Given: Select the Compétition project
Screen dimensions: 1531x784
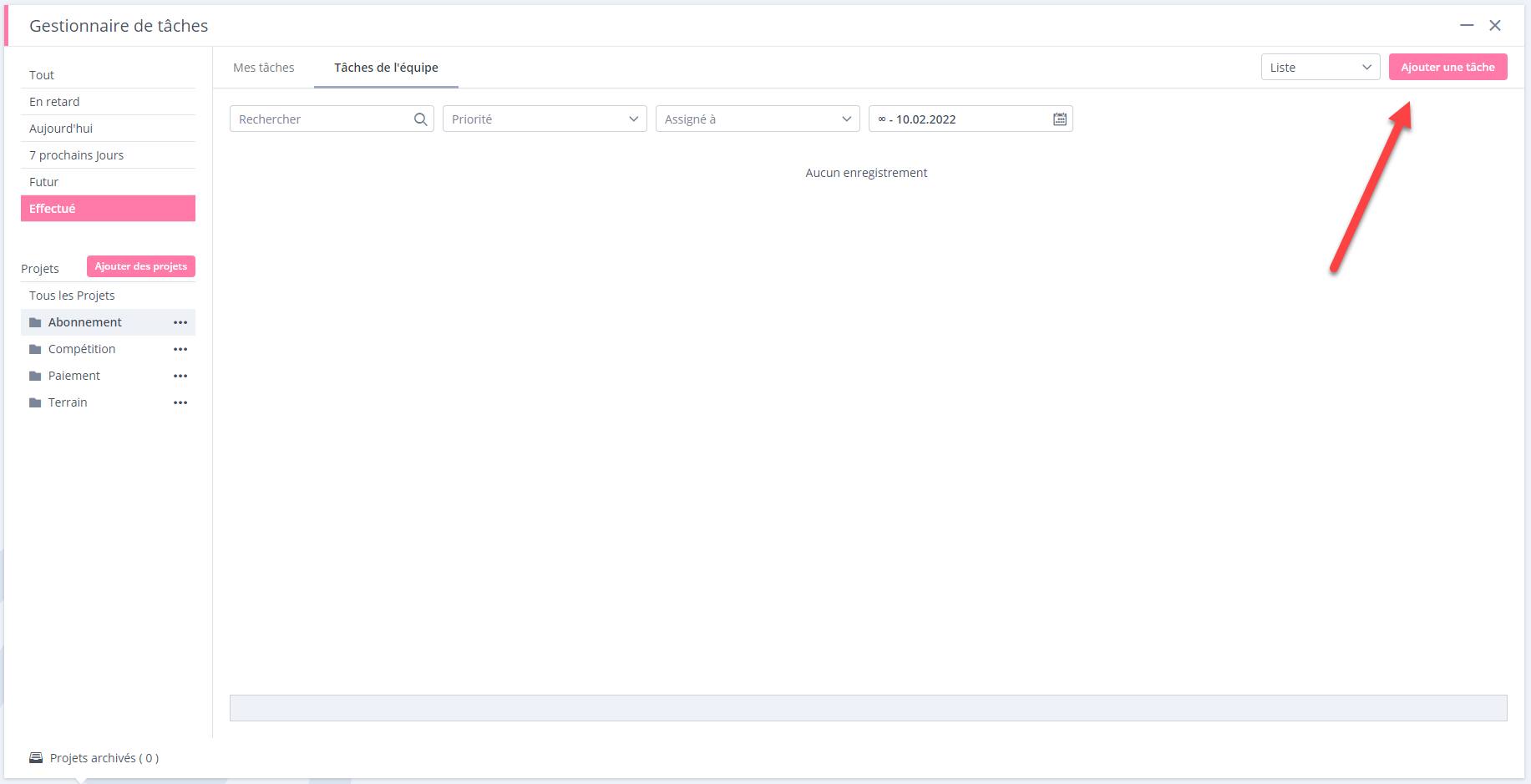Looking at the screenshot, I should pyautogui.click(x=108, y=349).
